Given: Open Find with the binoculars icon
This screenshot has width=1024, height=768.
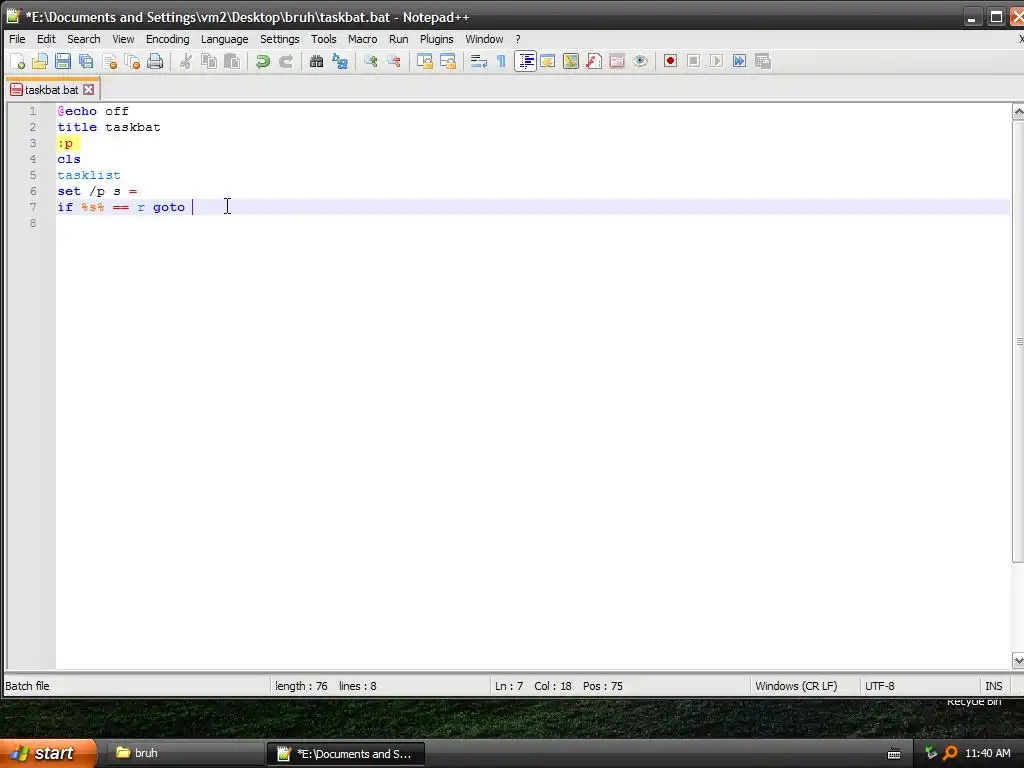Looking at the screenshot, I should 317,61.
